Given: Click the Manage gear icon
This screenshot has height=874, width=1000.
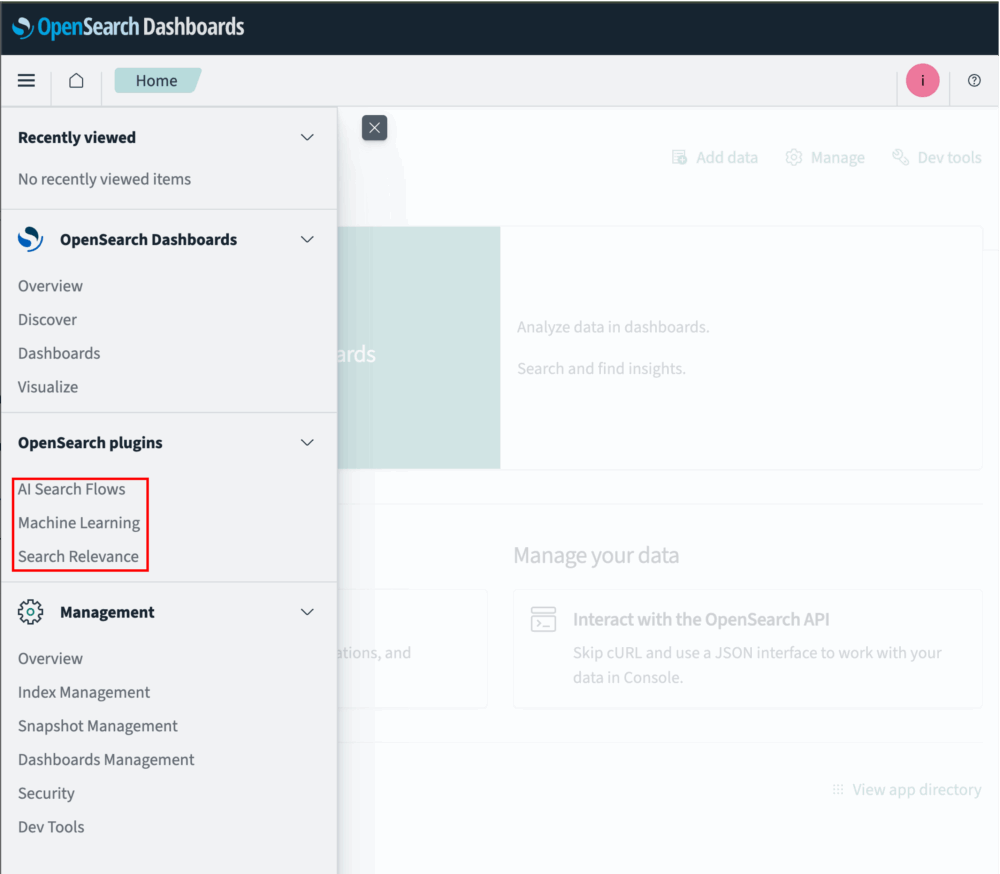Looking at the screenshot, I should click(x=793, y=157).
